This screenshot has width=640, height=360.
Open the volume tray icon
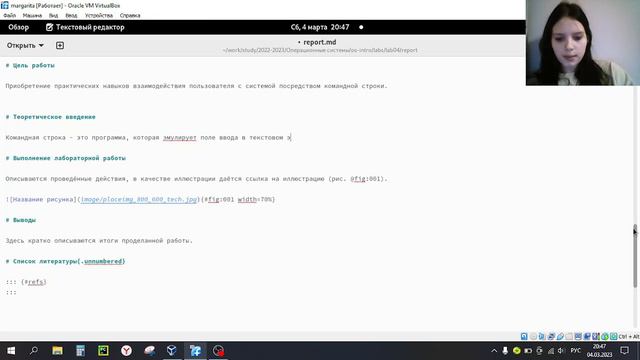561,351
